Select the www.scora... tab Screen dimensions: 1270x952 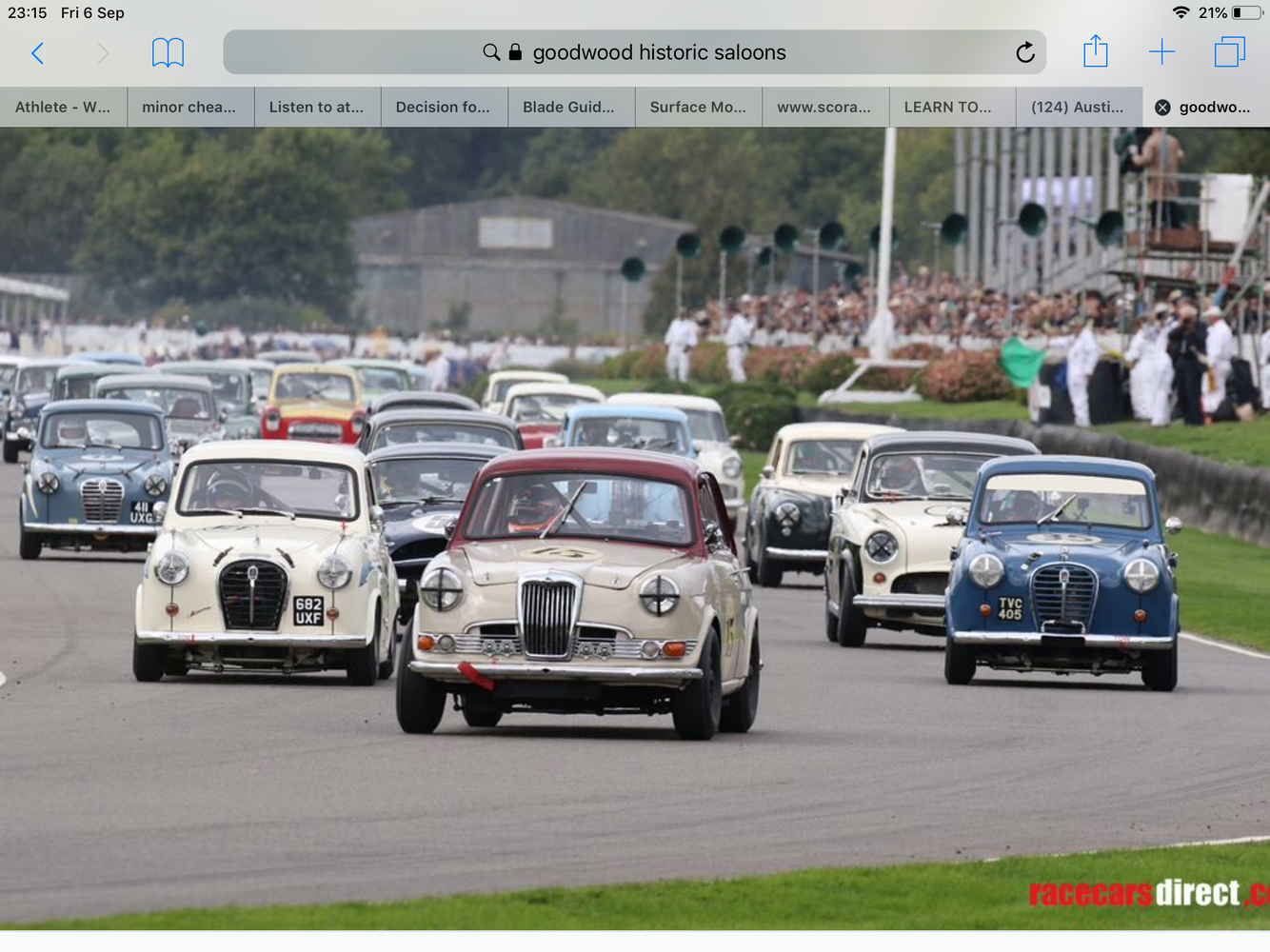(824, 108)
